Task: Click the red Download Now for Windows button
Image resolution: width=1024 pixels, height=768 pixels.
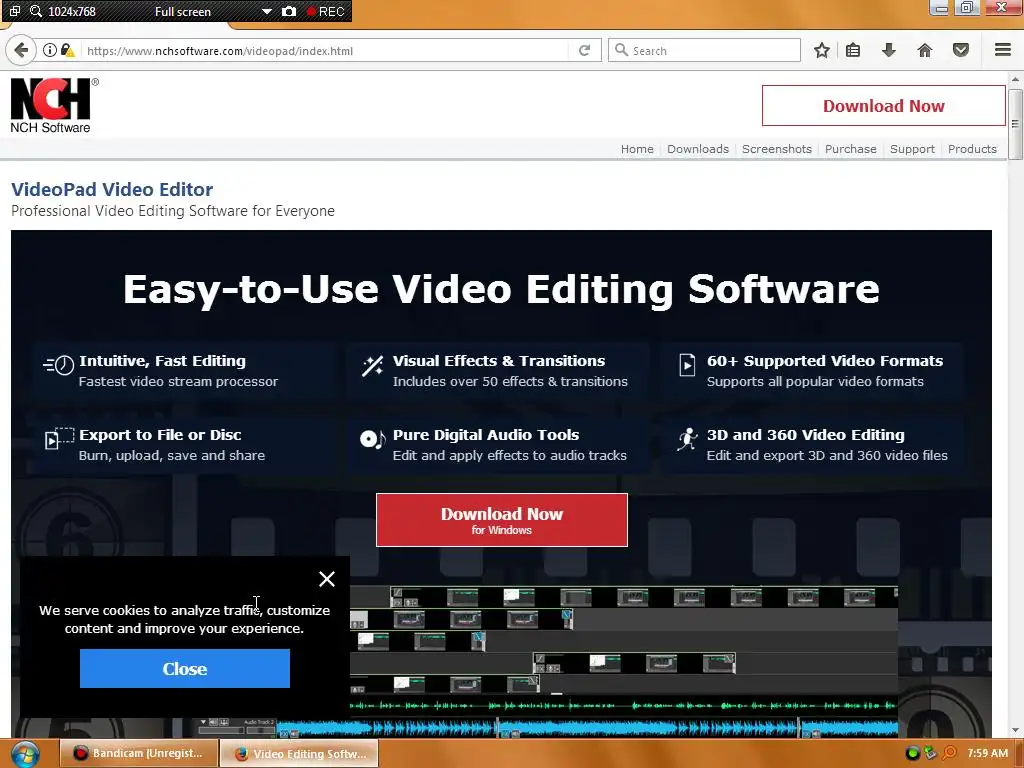Action: click(502, 520)
